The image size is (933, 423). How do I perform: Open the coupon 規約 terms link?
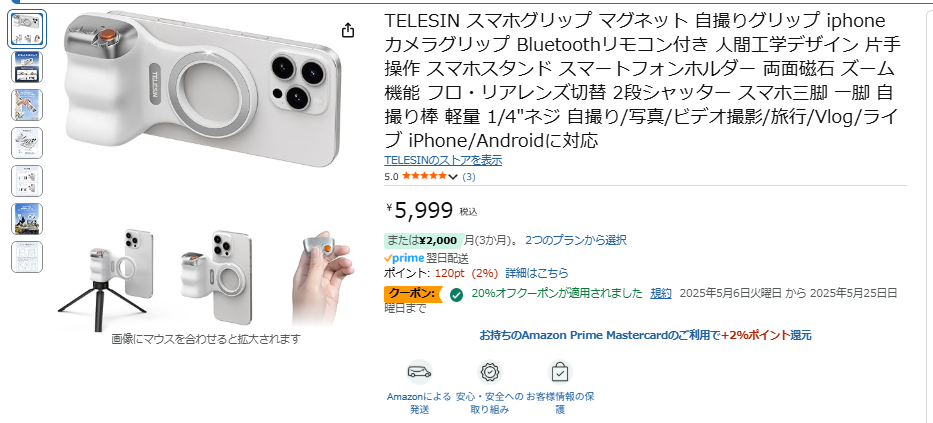pyautogui.click(x=661, y=293)
